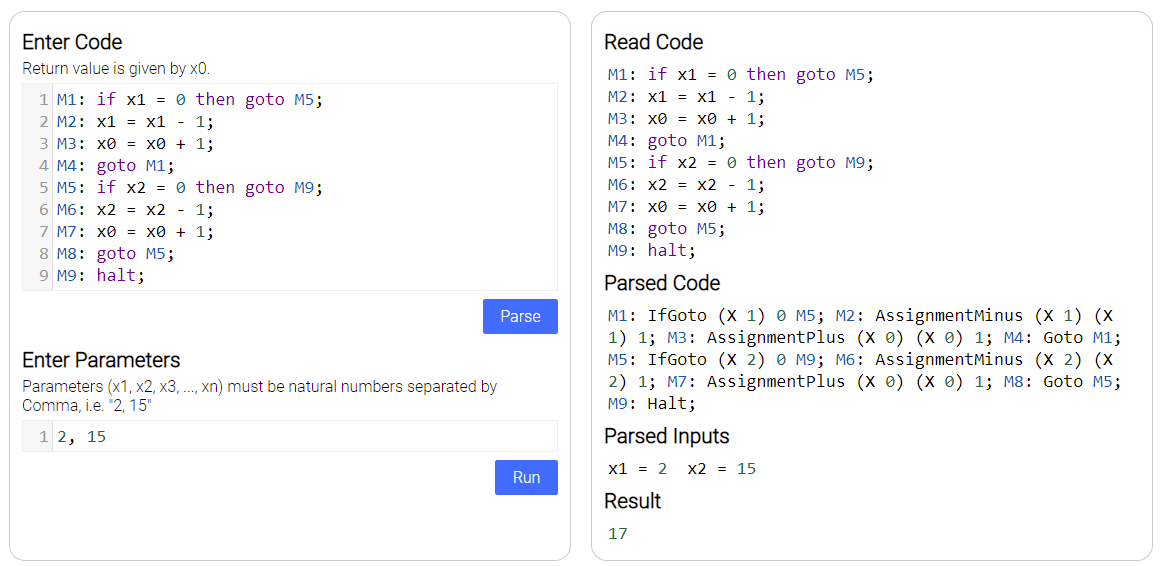Click 'M8: goto M5;' in Read Code panel
The image size is (1166, 566).
point(666,228)
